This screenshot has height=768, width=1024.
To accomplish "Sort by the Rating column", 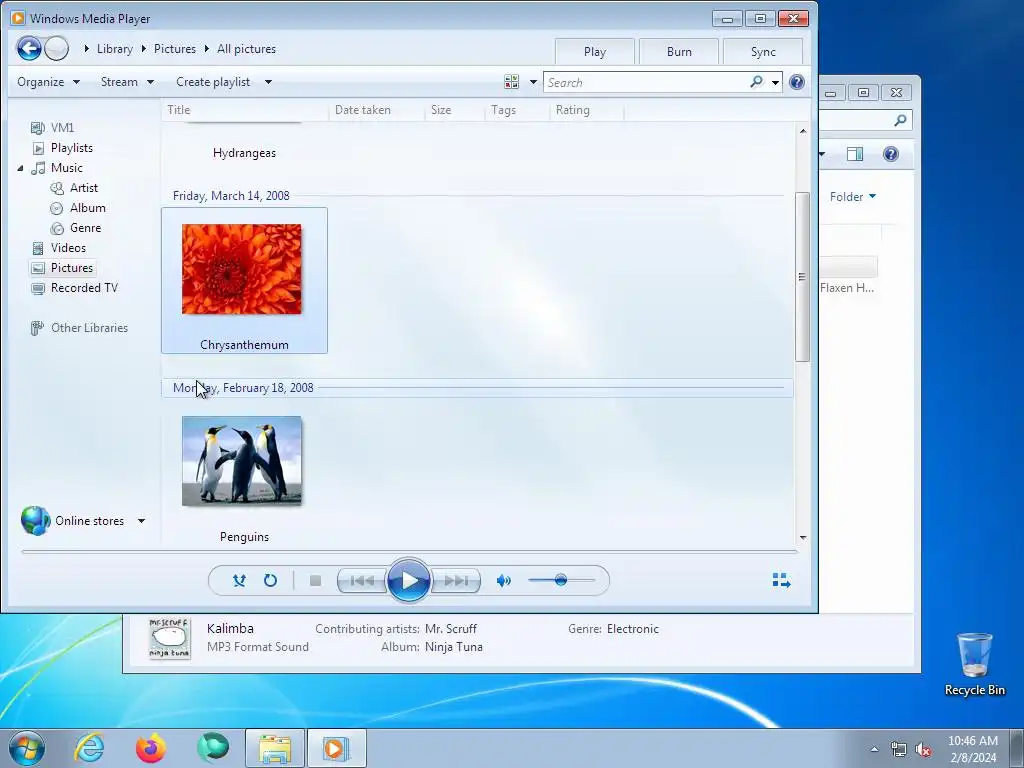I will [x=586, y=110].
